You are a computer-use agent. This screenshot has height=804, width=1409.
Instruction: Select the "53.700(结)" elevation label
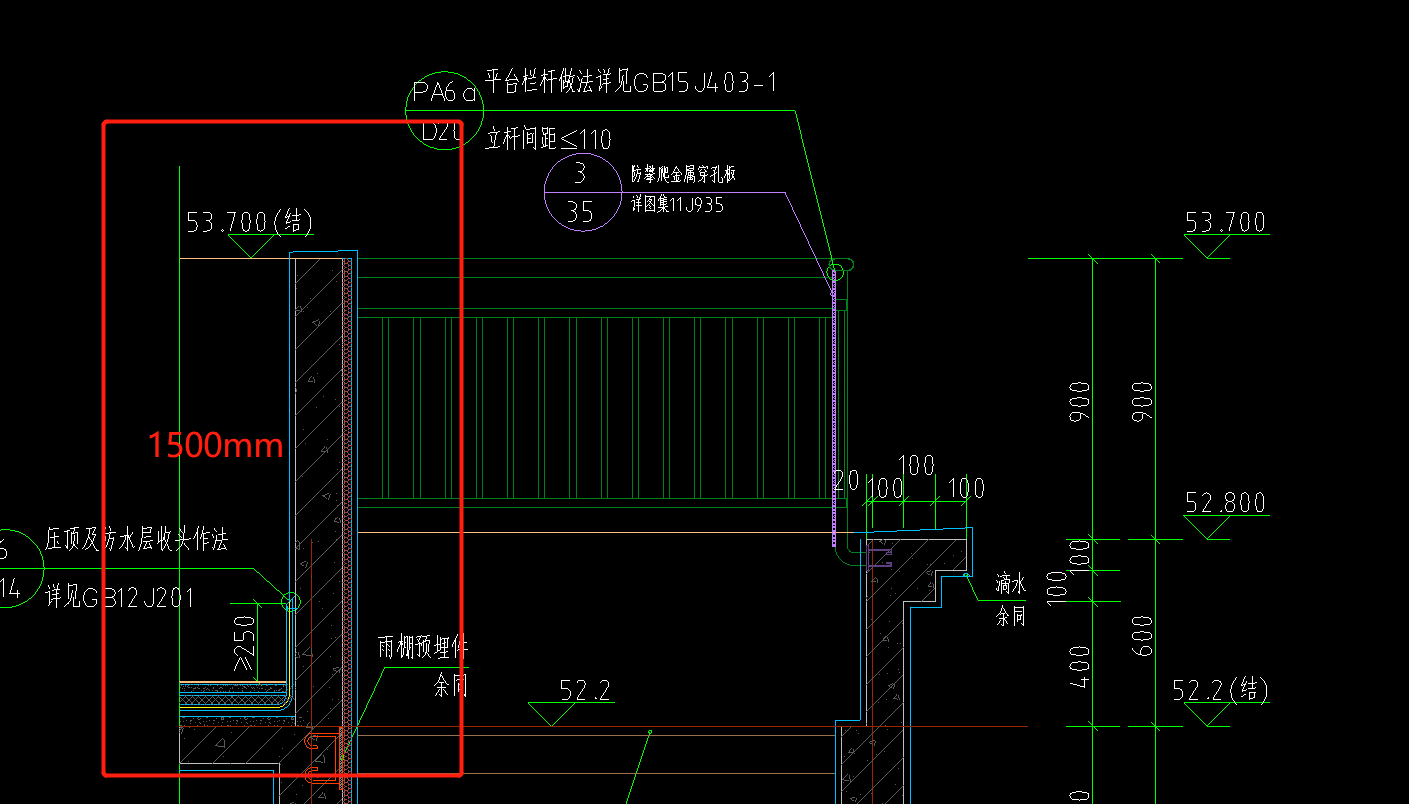tap(251, 221)
